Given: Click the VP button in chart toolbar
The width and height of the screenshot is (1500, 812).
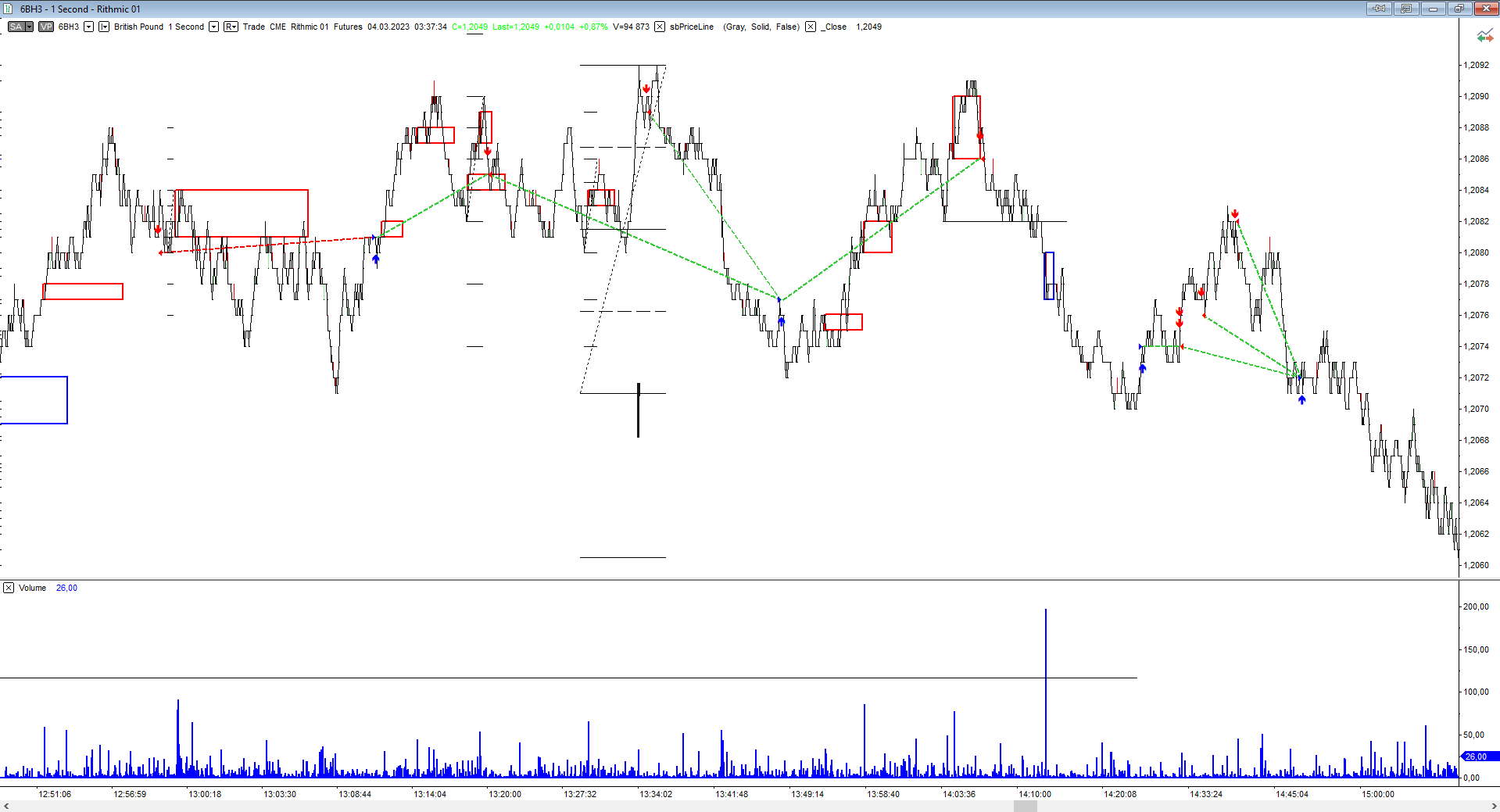Looking at the screenshot, I should [x=46, y=27].
